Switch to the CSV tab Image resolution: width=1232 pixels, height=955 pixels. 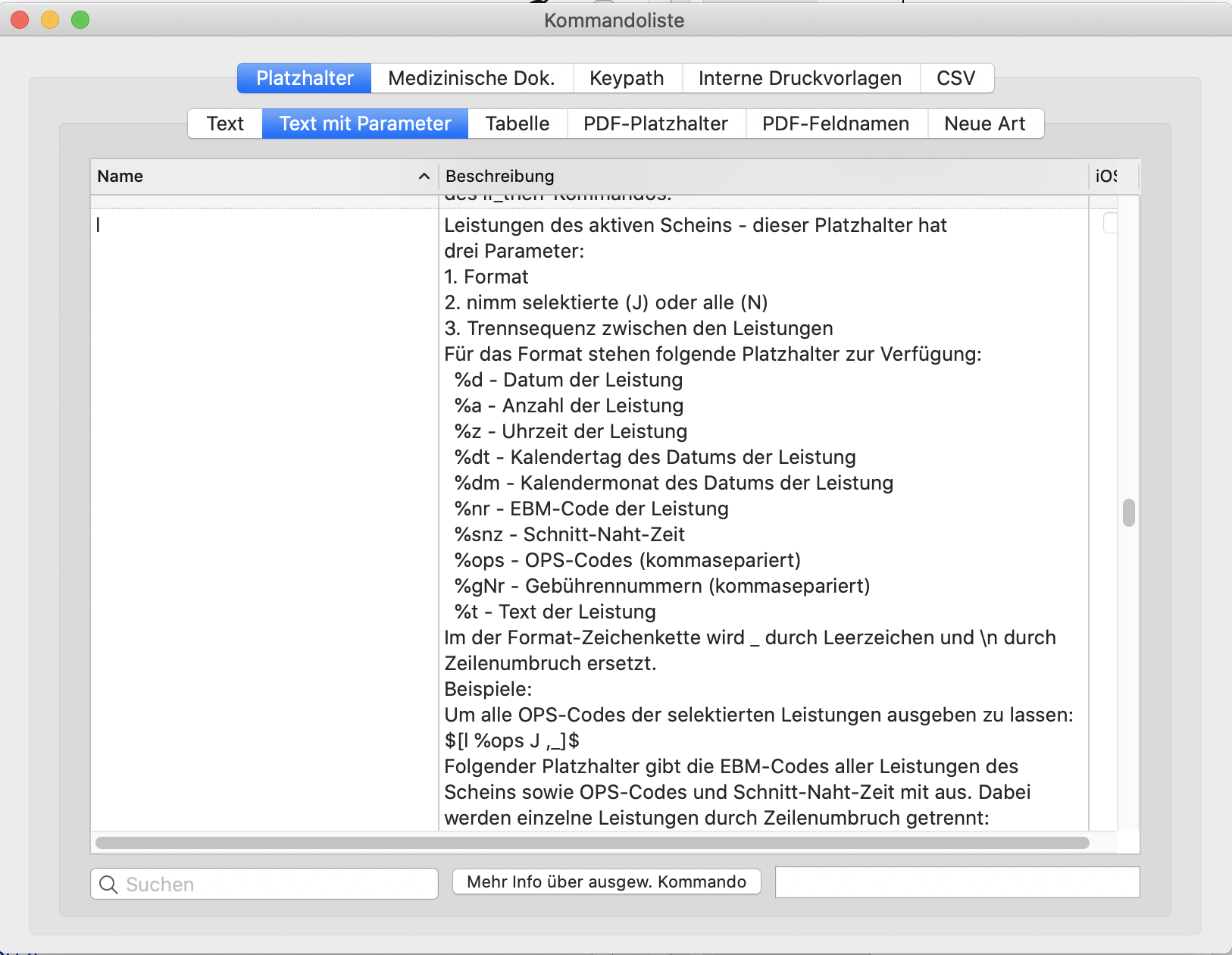(x=956, y=78)
